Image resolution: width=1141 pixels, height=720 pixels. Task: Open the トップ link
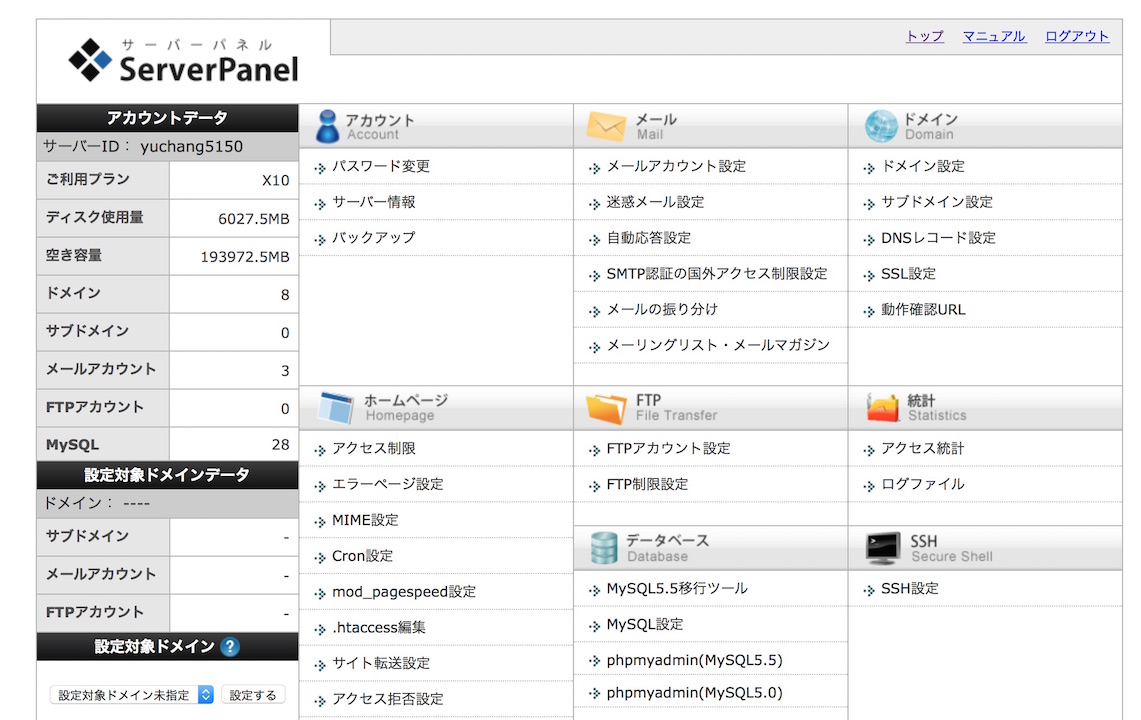pyautogui.click(x=925, y=36)
